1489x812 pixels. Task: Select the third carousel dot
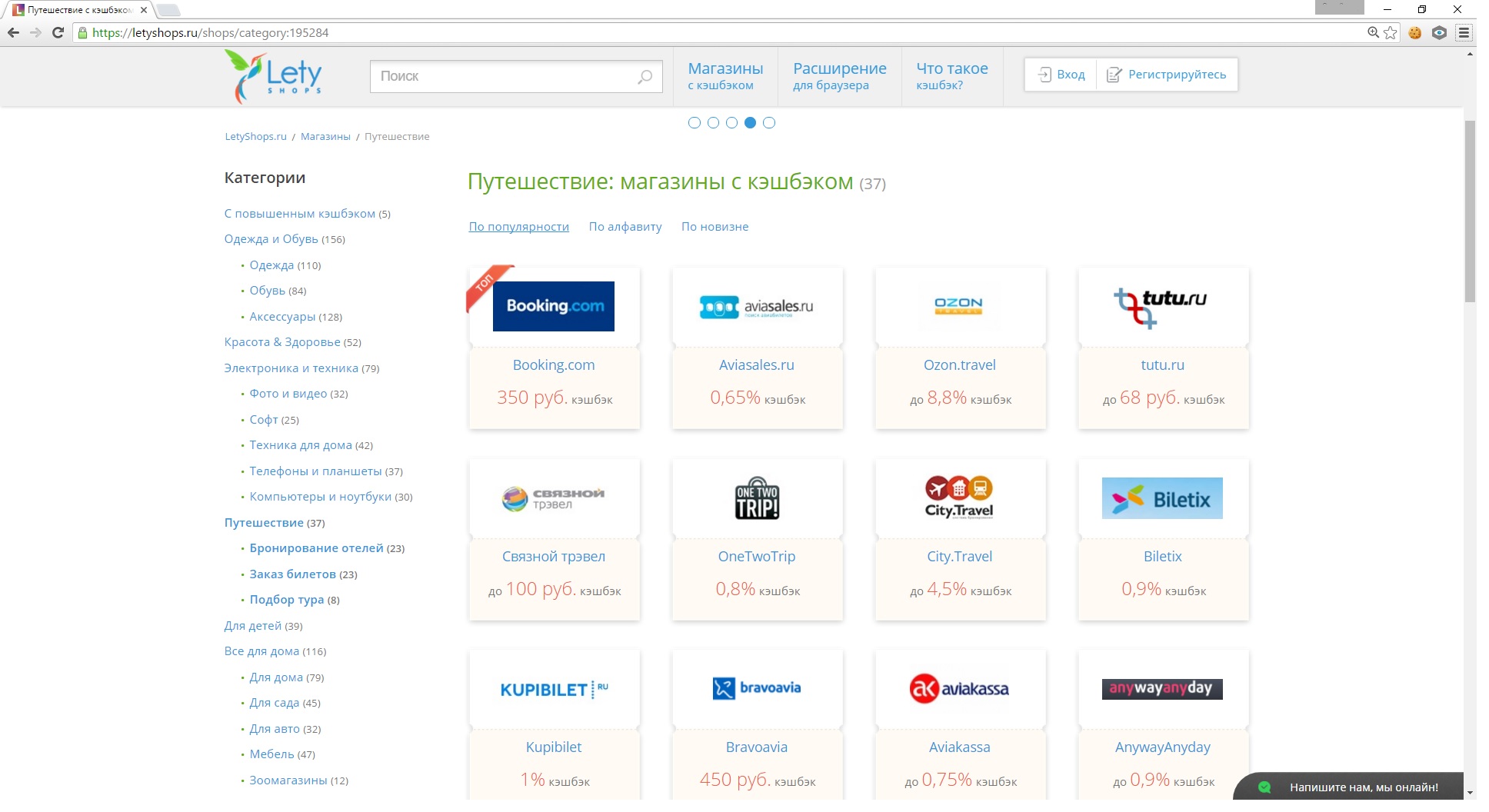[x=731, y=122]
